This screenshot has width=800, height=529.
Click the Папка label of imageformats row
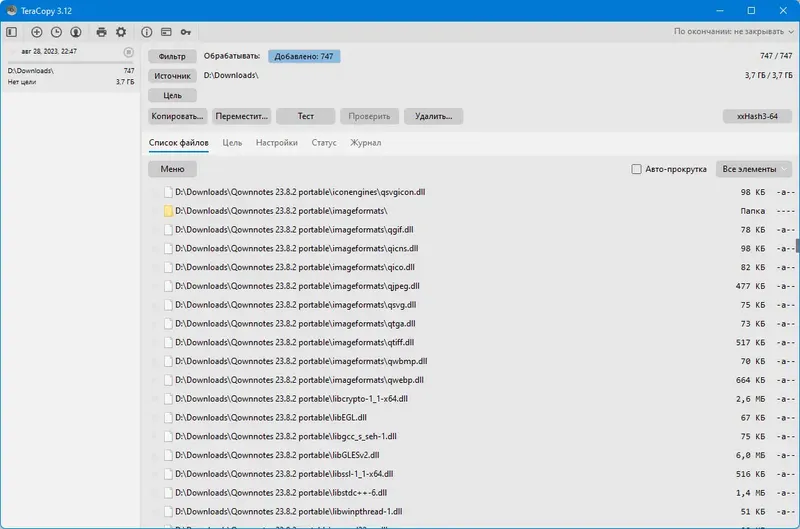point(753,211)
